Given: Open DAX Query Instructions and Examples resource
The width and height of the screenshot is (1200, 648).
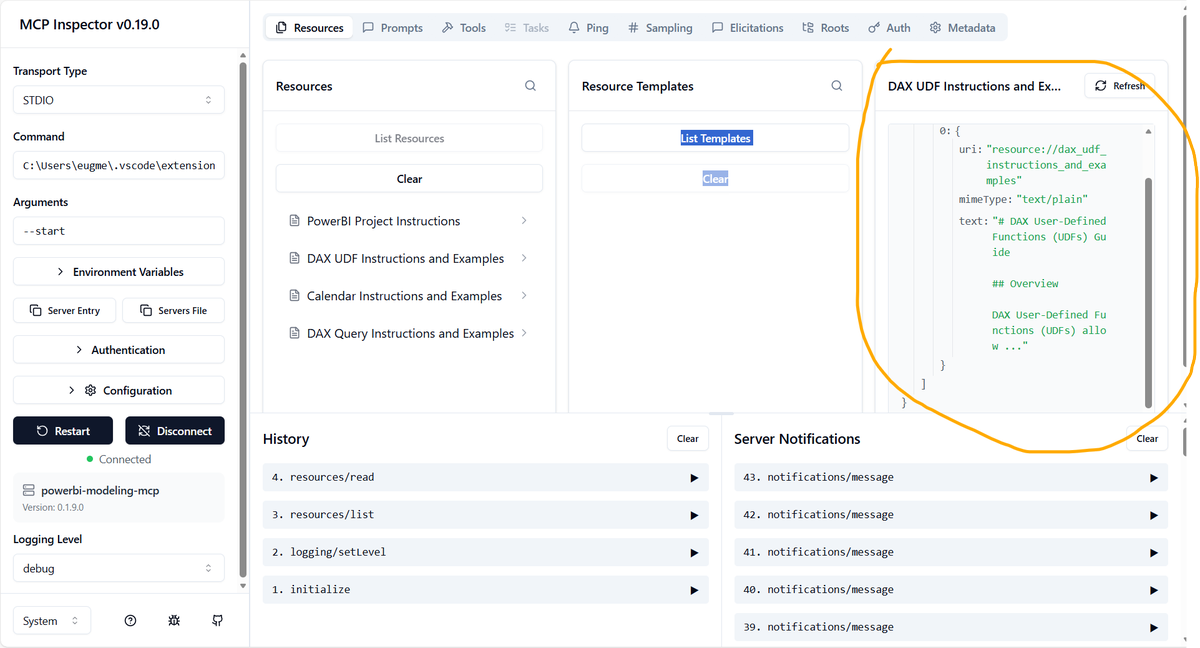Looking at the screenshot, I should tap(409, 333).
